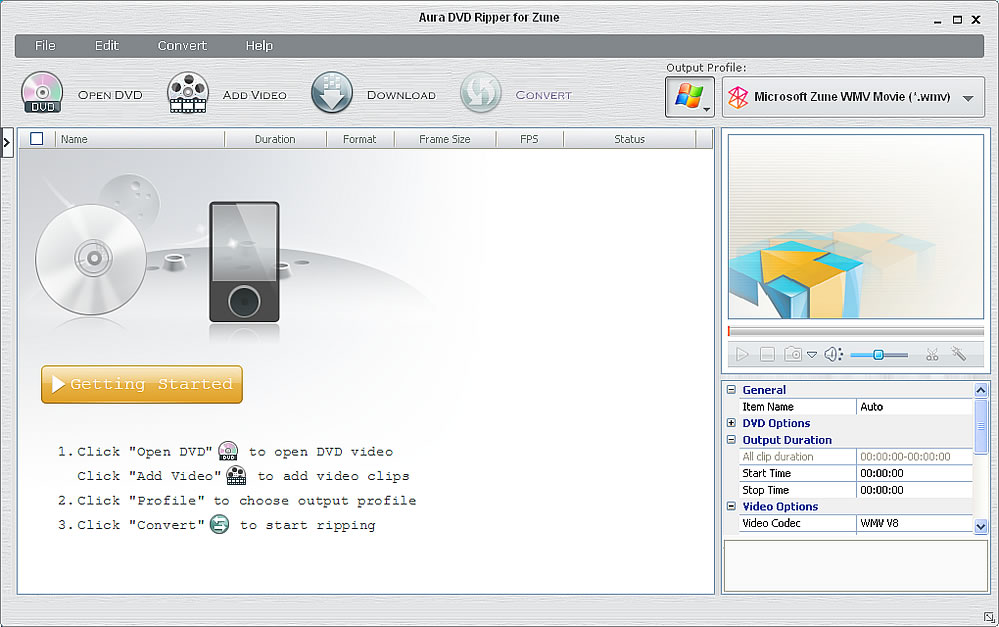The width and height of the screenshot is (999, 627).
Task: Click the Video Codec value WMV V8
Action: (914, 523)
